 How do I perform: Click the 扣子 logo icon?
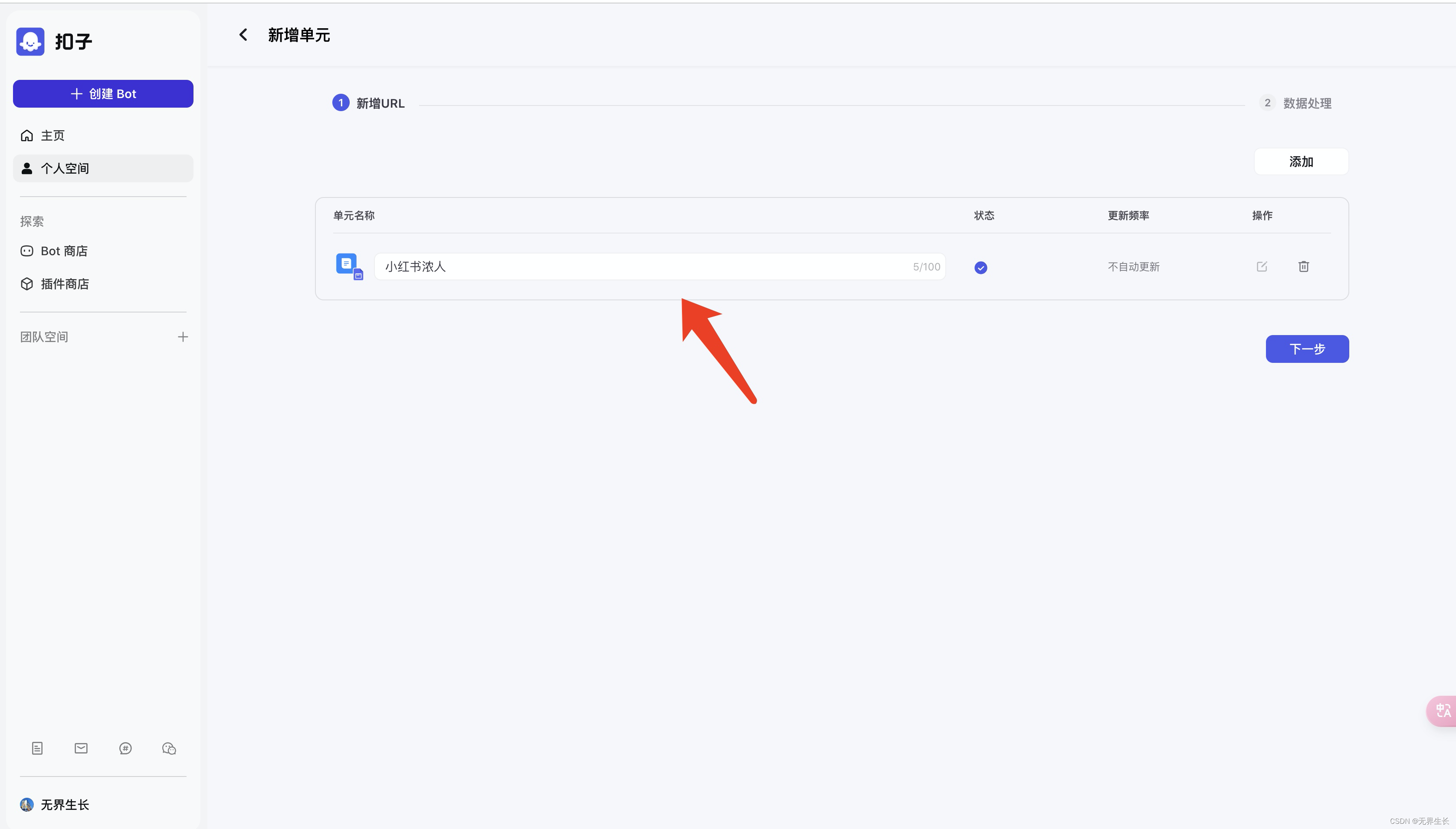point(30,42)
